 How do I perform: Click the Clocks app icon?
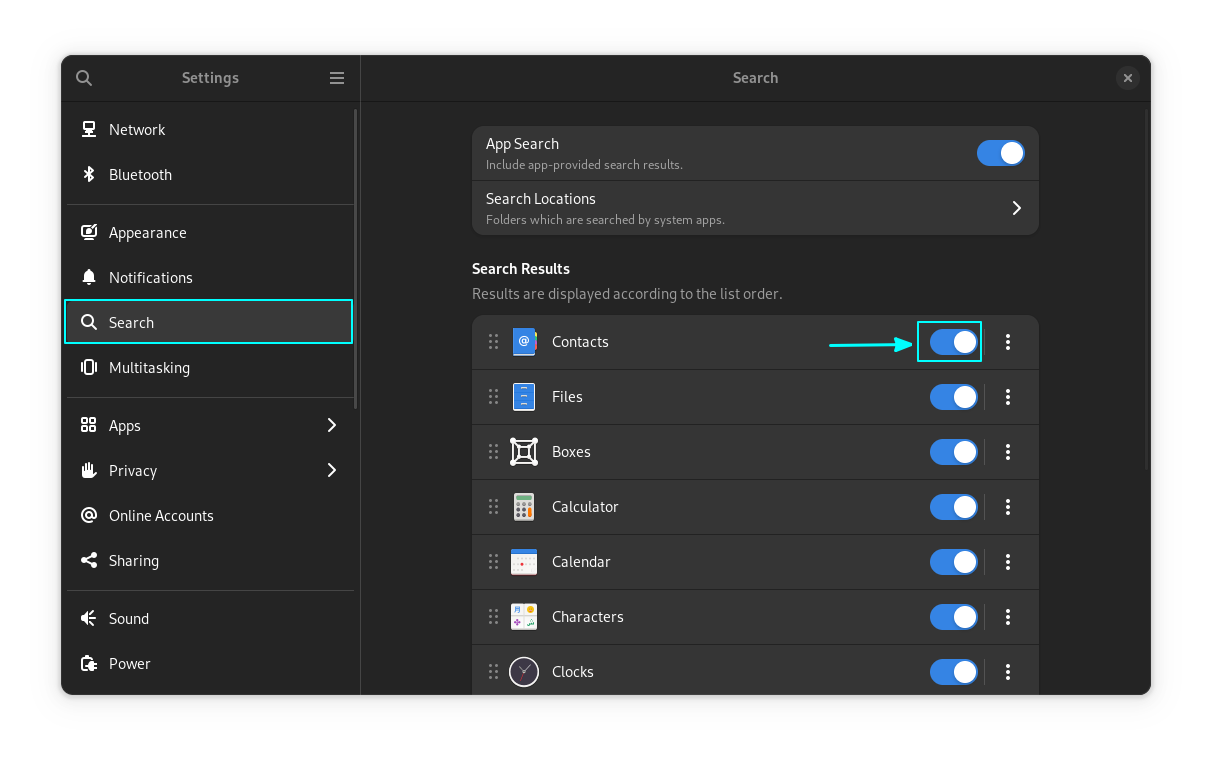(524, 672)
